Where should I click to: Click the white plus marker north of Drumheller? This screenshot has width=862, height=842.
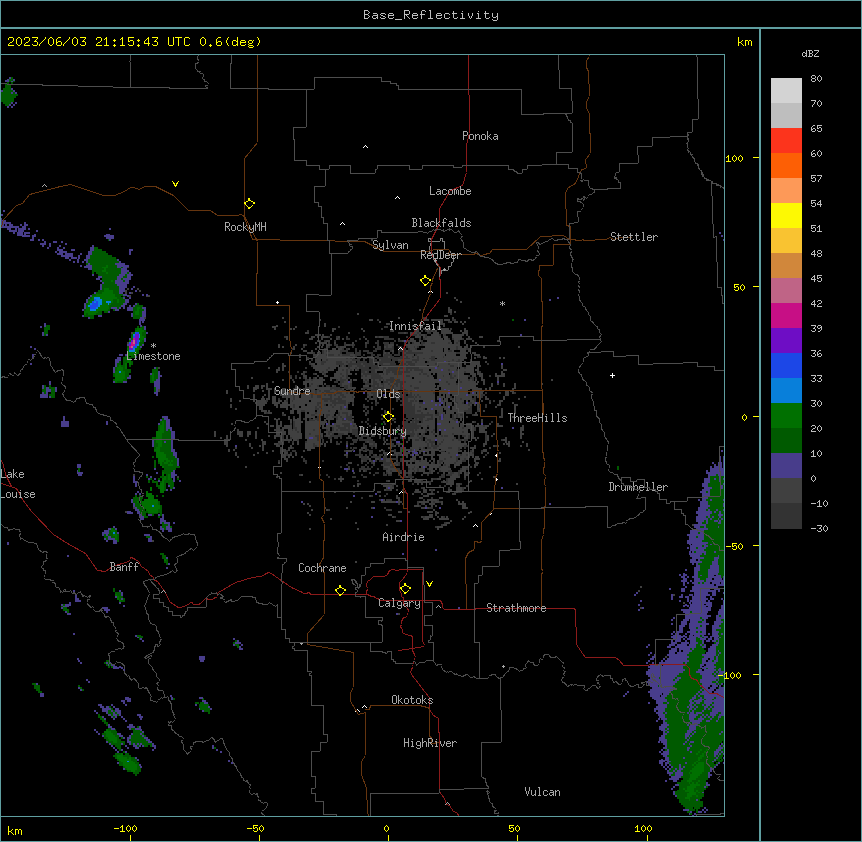612,375
